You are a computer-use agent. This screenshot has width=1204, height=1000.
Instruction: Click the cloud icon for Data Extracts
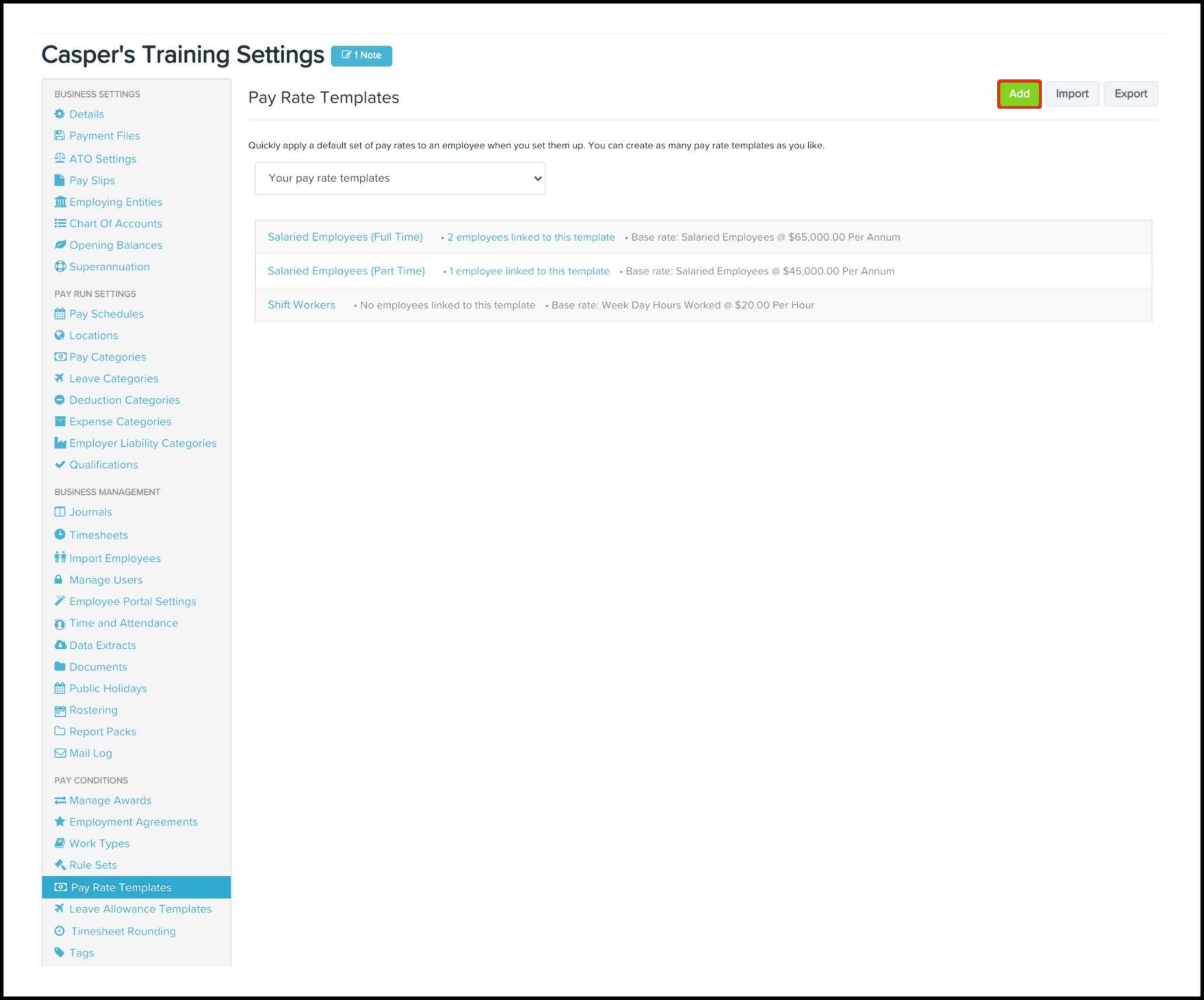click(x=60, y=645)
